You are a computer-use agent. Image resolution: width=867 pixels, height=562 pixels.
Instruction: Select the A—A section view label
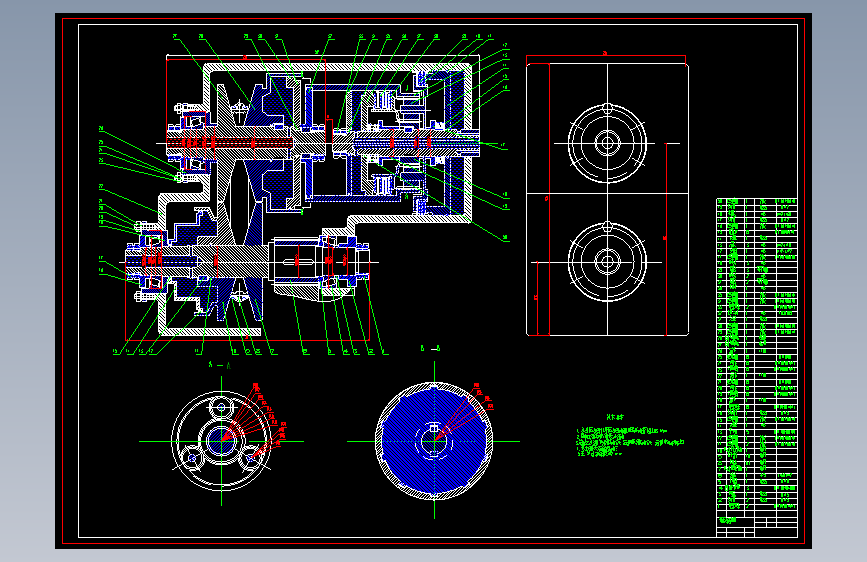pos(220,365)
